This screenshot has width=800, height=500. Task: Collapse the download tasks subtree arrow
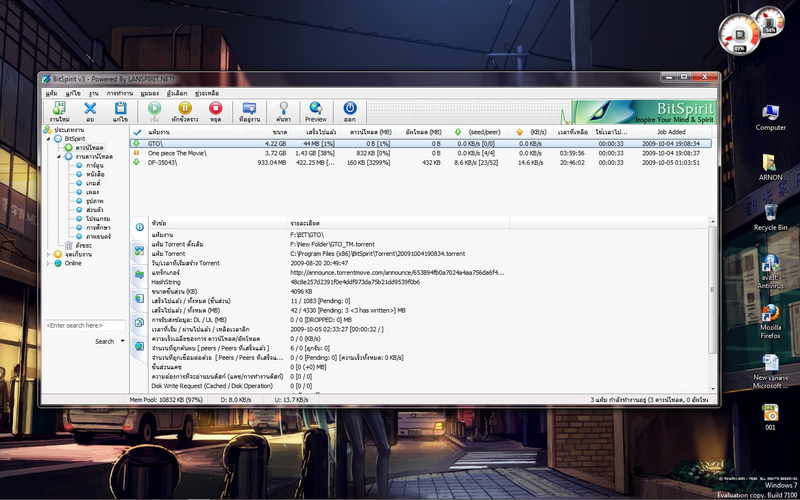tap(59, 157)
